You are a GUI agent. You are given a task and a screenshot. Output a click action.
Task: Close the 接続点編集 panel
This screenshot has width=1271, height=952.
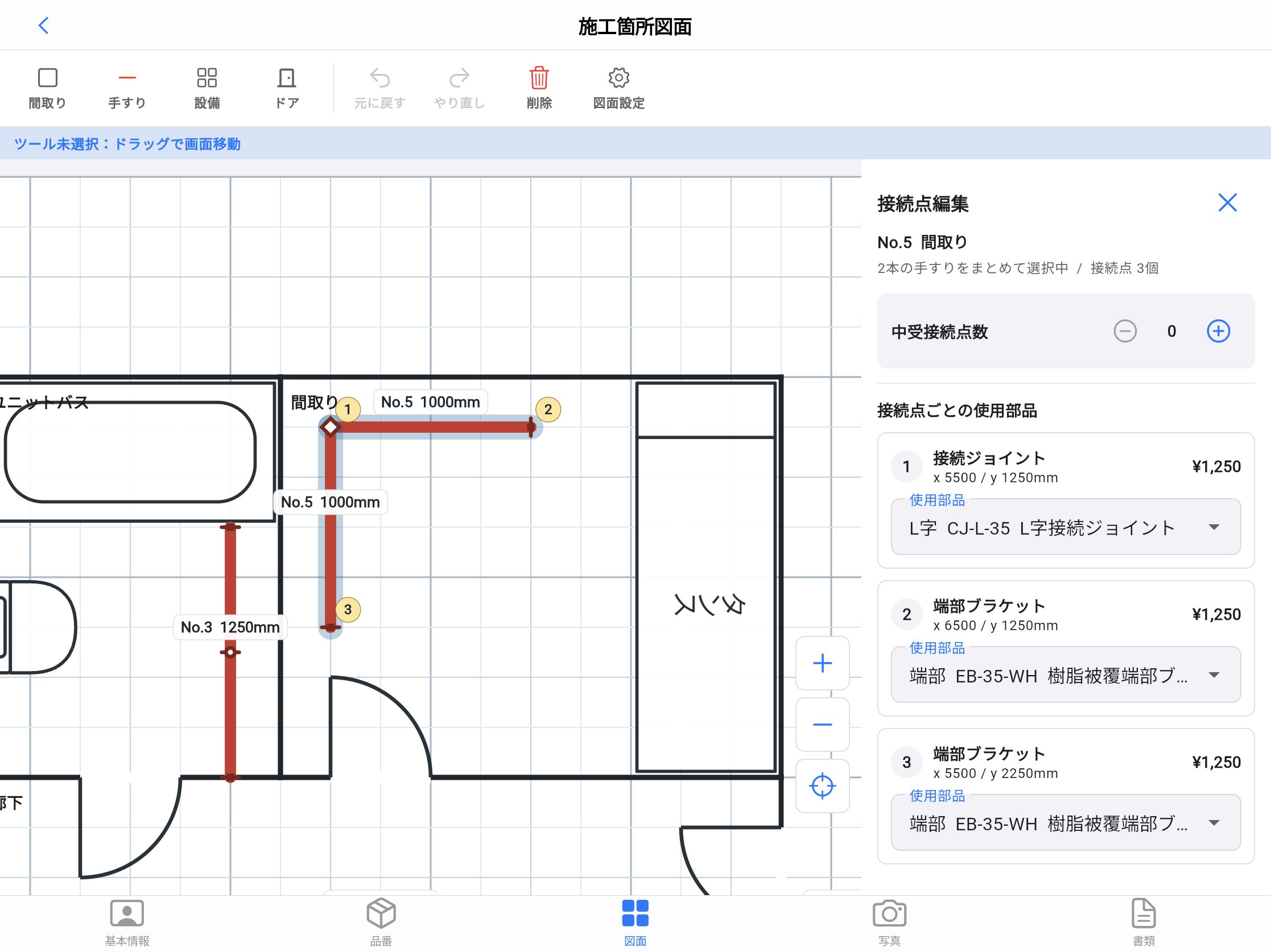point(1227,202)
